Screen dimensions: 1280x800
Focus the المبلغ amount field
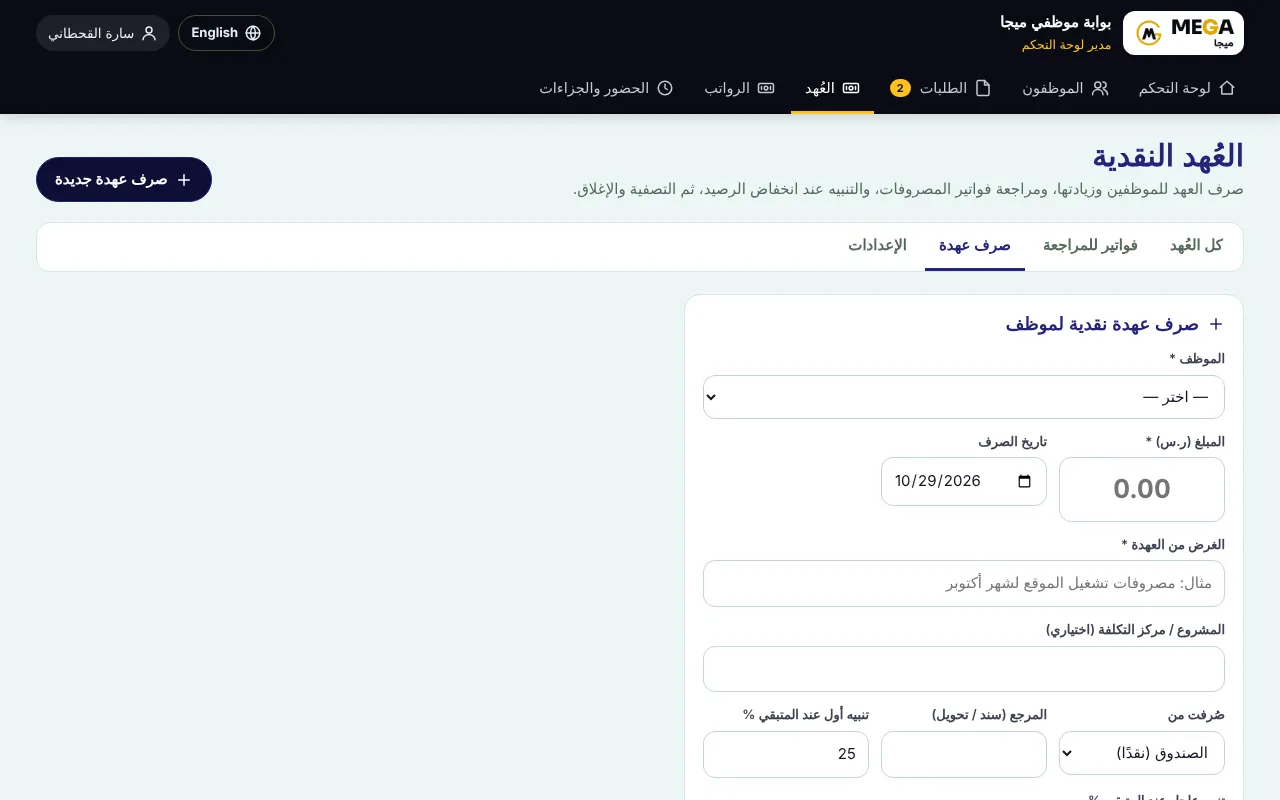tap(1142, 489)
